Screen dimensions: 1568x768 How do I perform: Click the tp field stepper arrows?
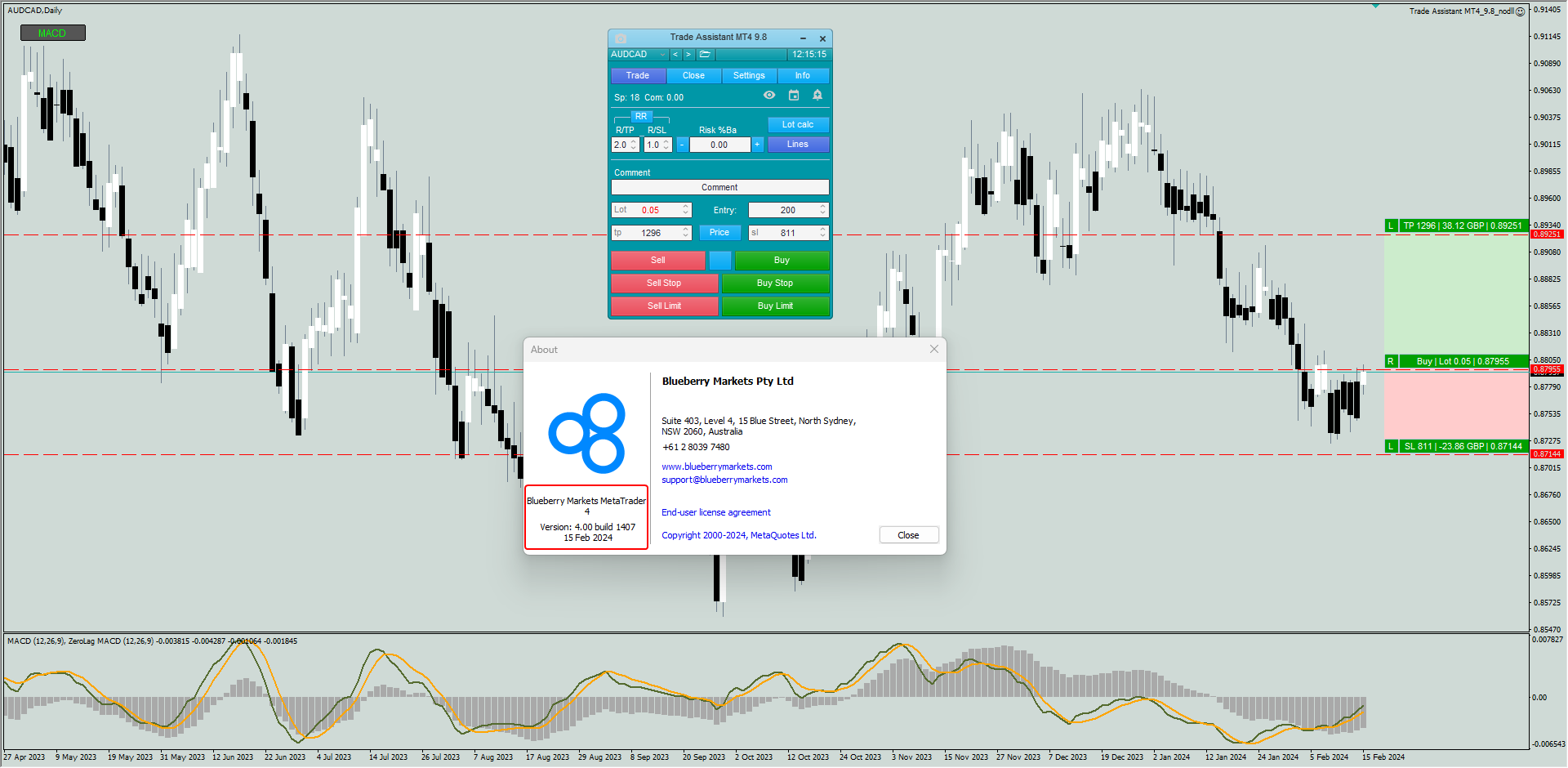686,233
